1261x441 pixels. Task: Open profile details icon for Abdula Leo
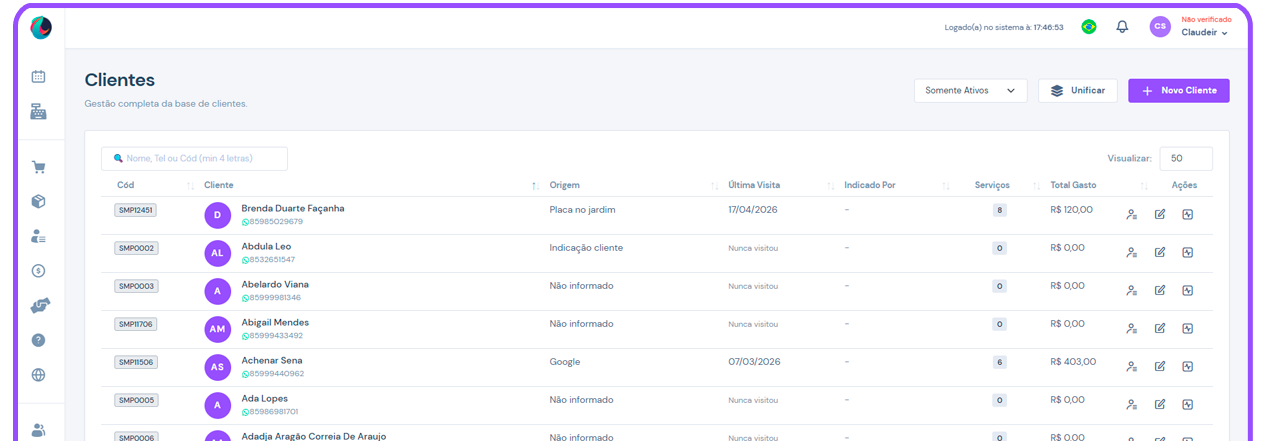click(1132, 252)
